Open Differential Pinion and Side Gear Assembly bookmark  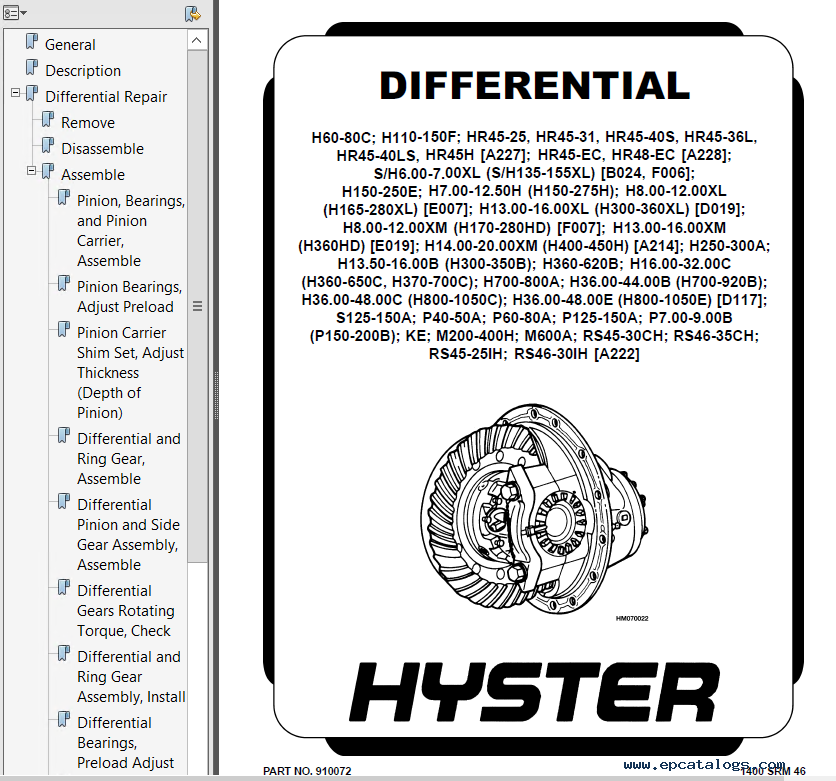[128, 535]
